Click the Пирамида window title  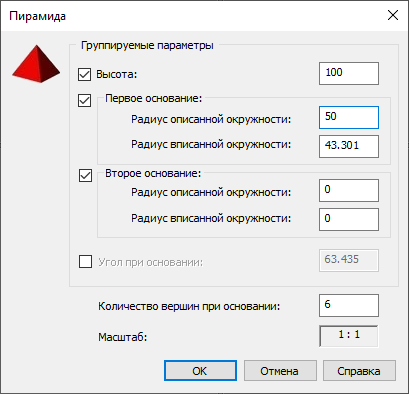click(37, 16)
